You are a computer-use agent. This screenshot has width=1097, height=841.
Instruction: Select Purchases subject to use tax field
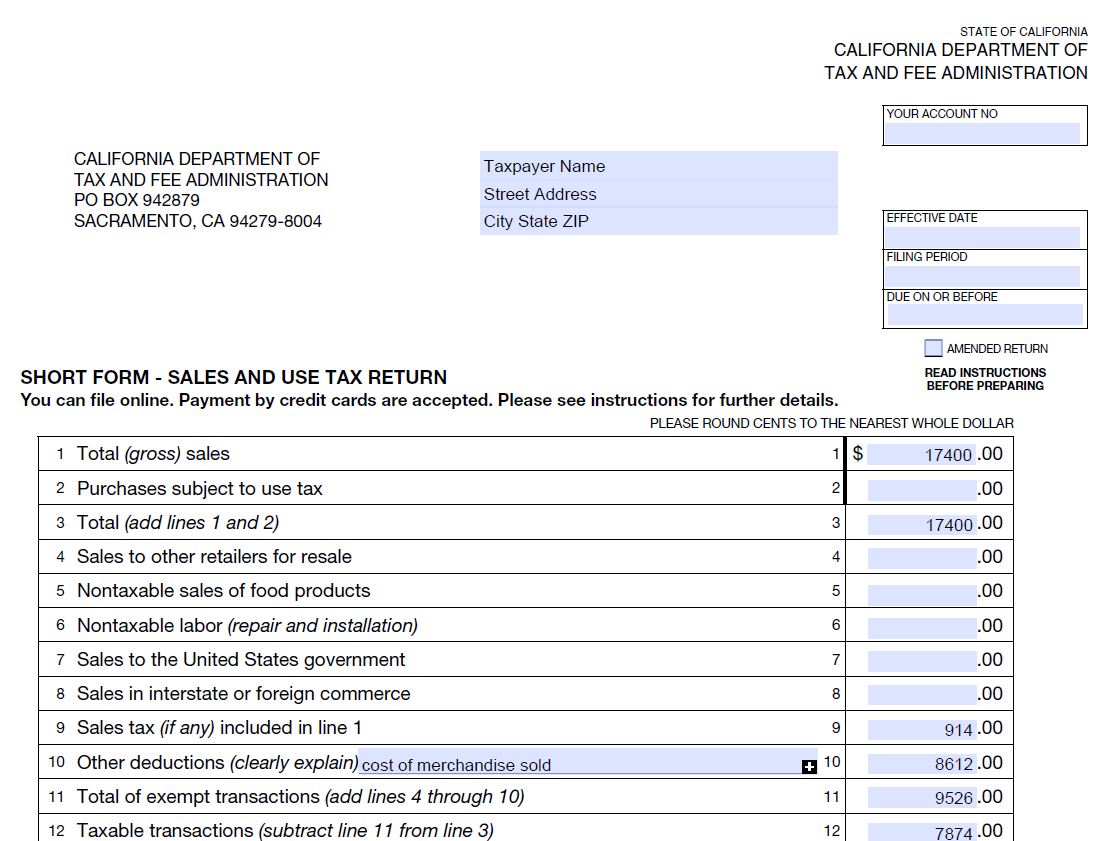921,489
